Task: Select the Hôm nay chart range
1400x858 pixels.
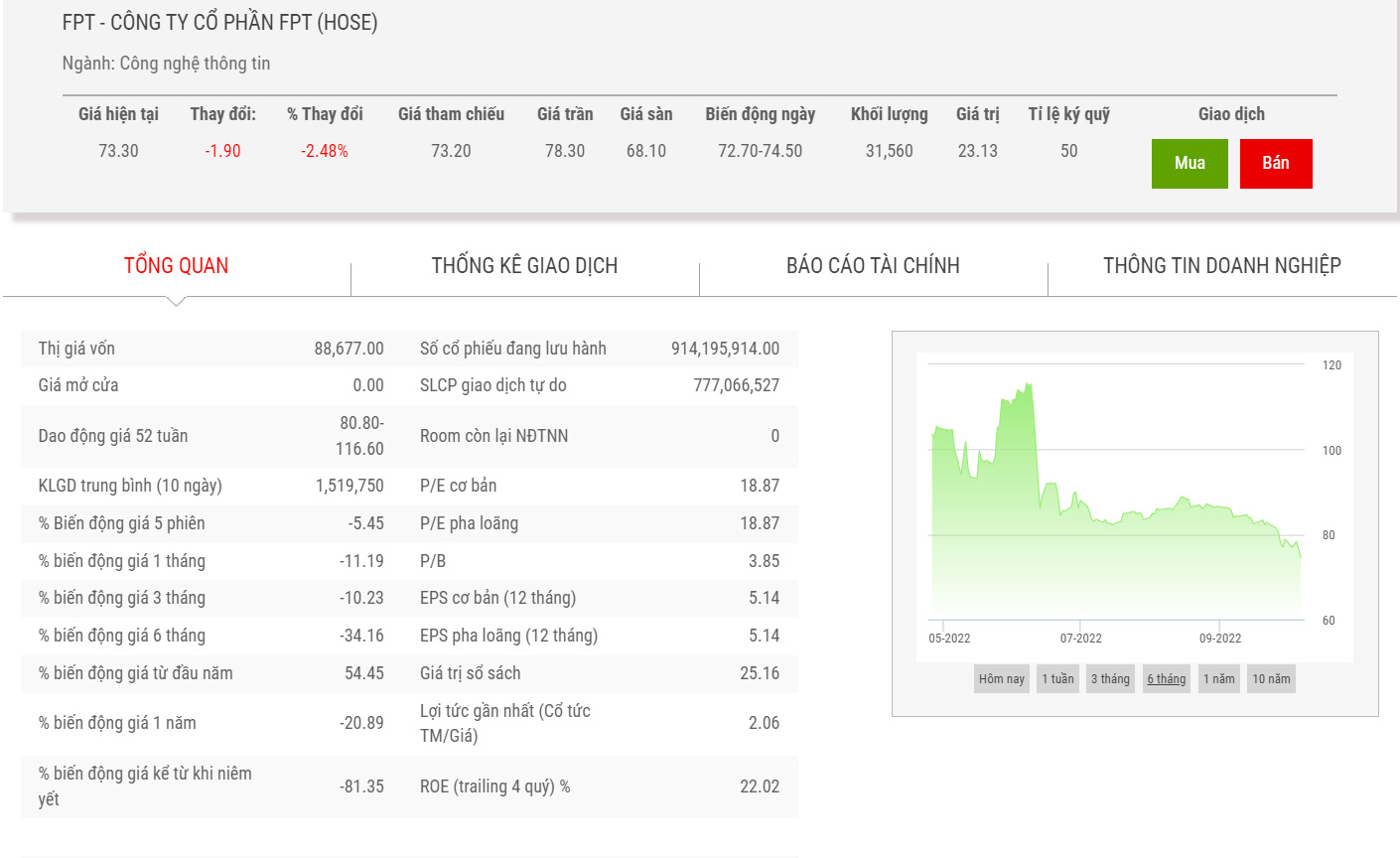Action: click(x=1001, y=679)
